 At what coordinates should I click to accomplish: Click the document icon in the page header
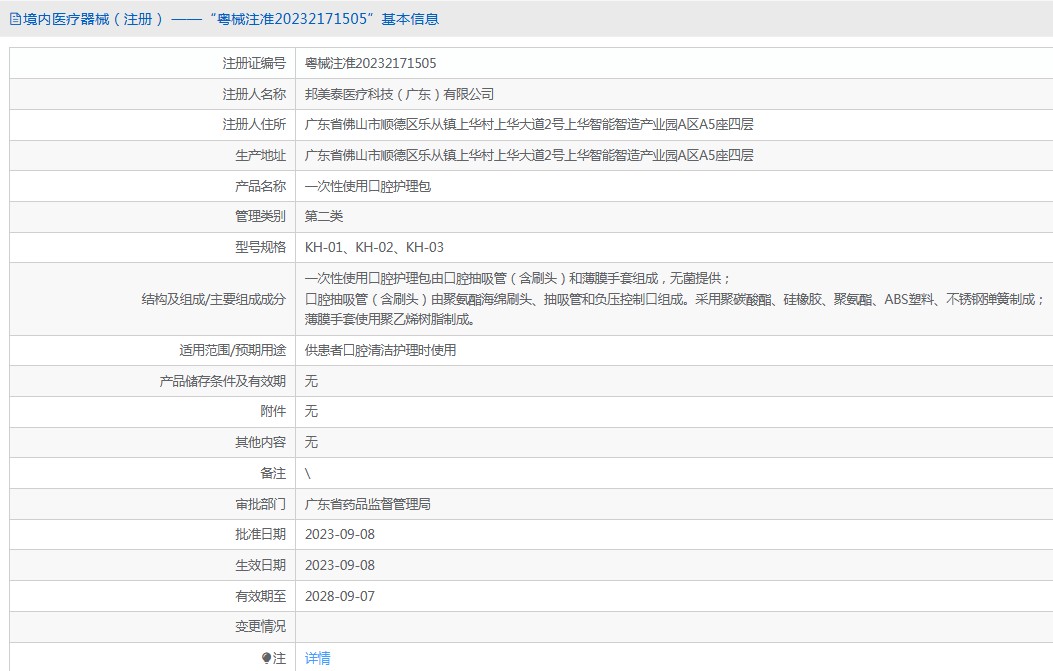(x=14, y=19)
